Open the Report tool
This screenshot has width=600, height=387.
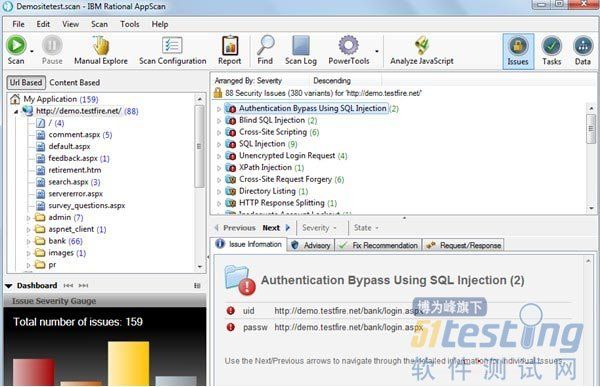point(230,50)
